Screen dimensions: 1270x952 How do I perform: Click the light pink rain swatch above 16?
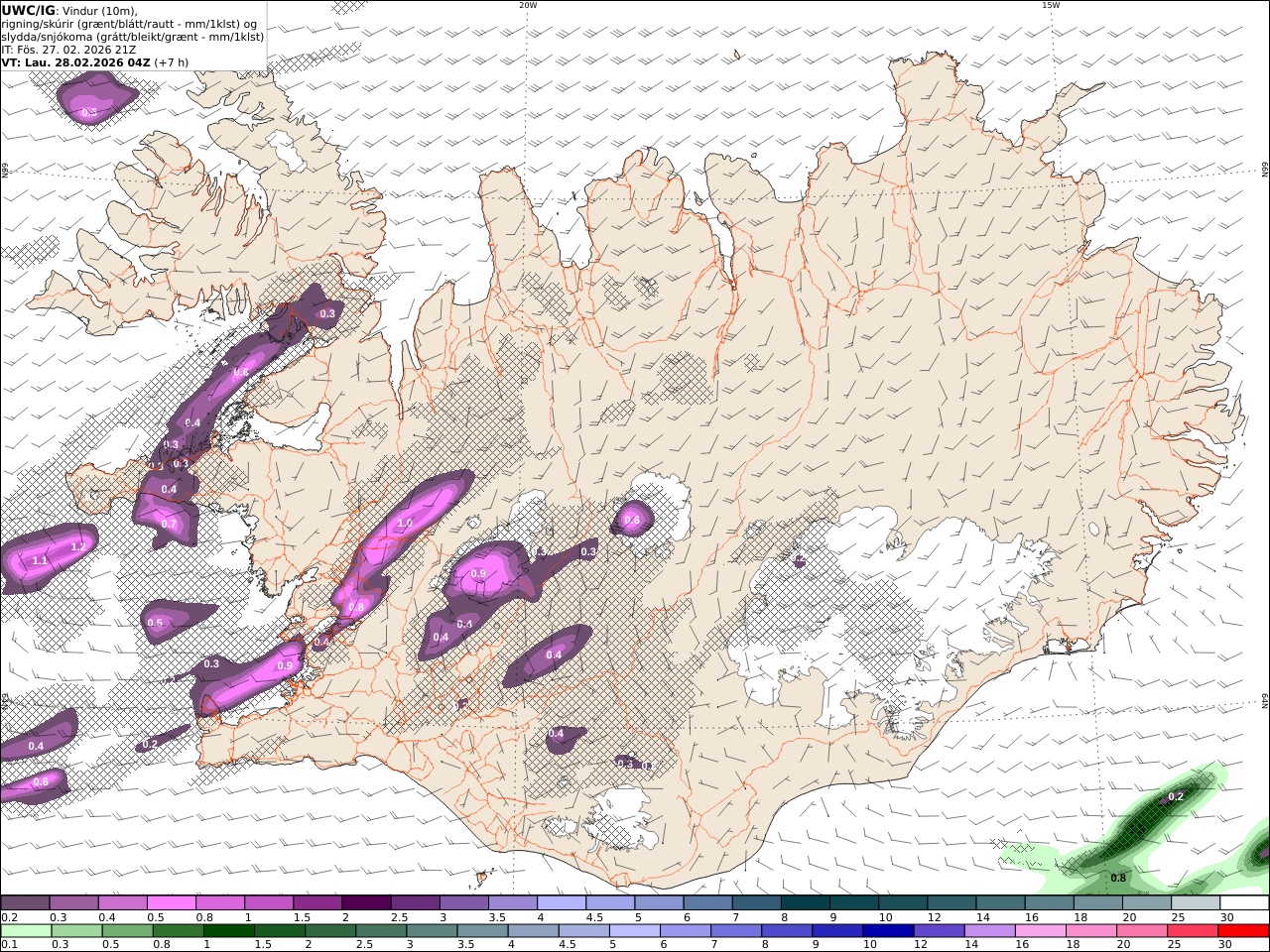1039,931
